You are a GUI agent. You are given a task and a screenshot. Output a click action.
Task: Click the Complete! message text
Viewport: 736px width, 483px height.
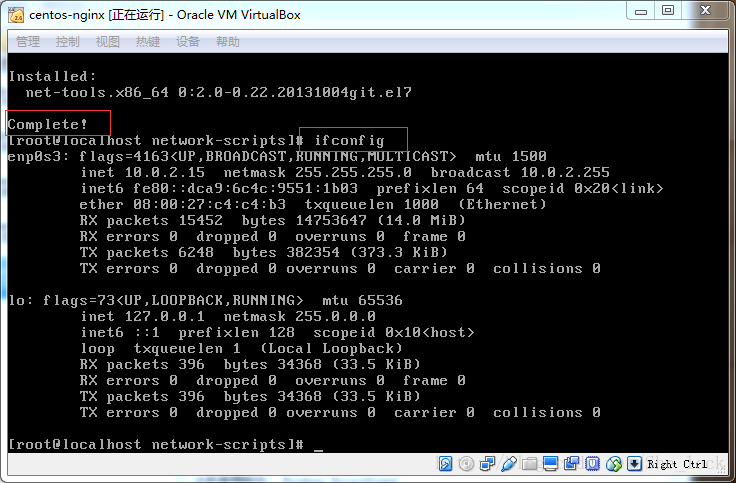(47, 124)
